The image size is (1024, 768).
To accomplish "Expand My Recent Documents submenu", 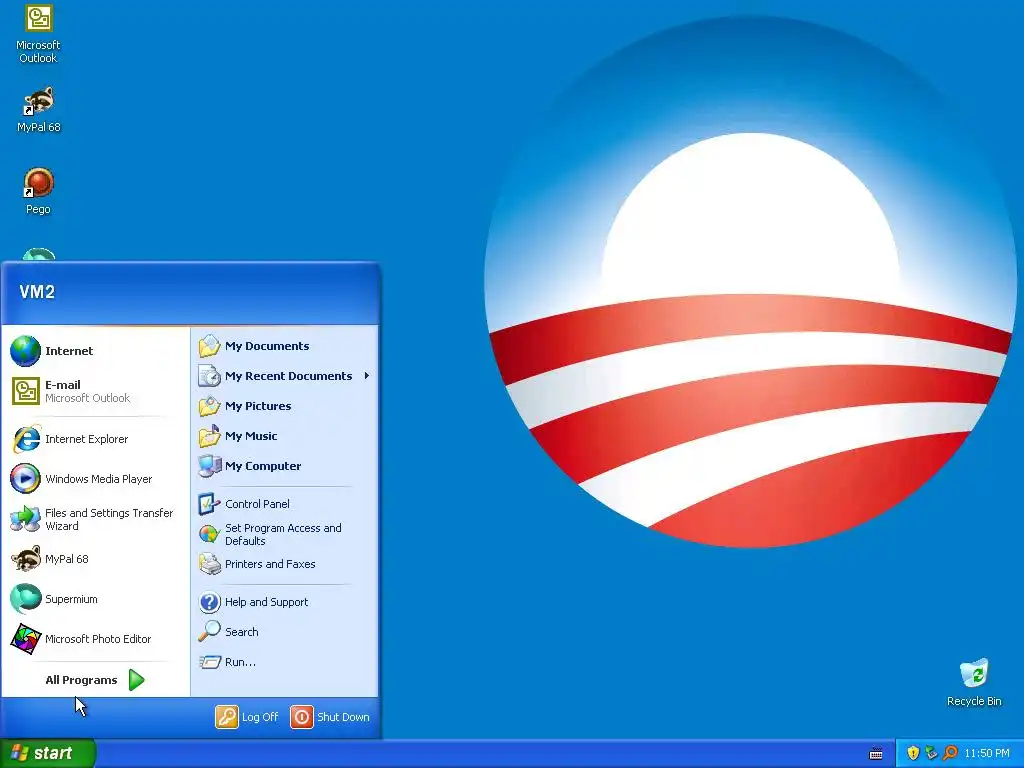I will 285,376.
